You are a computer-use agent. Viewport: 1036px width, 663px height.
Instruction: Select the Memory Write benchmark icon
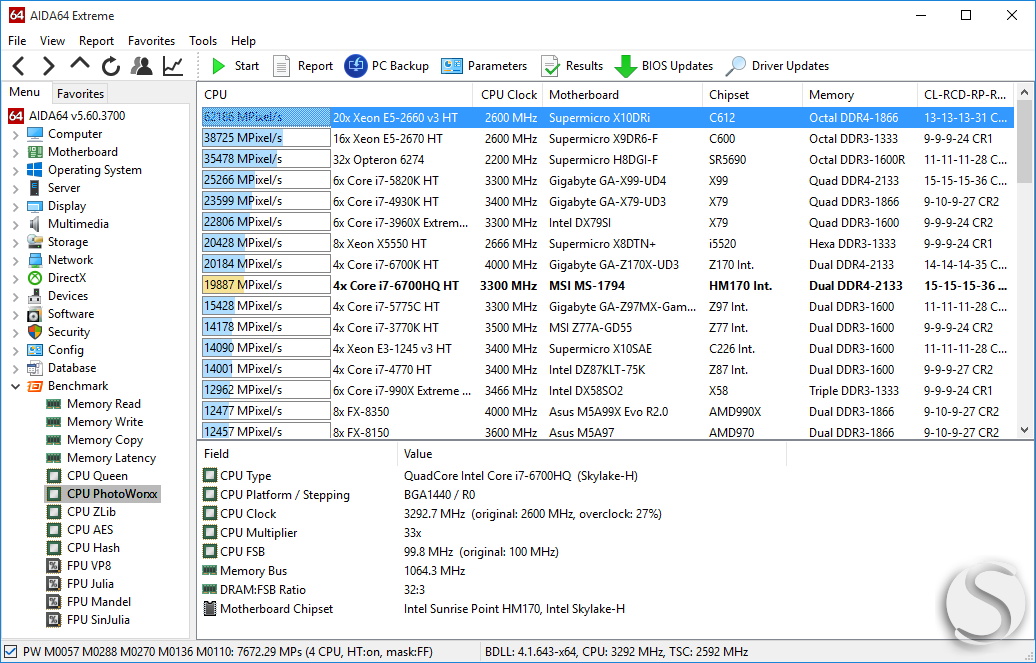(54, 422)
